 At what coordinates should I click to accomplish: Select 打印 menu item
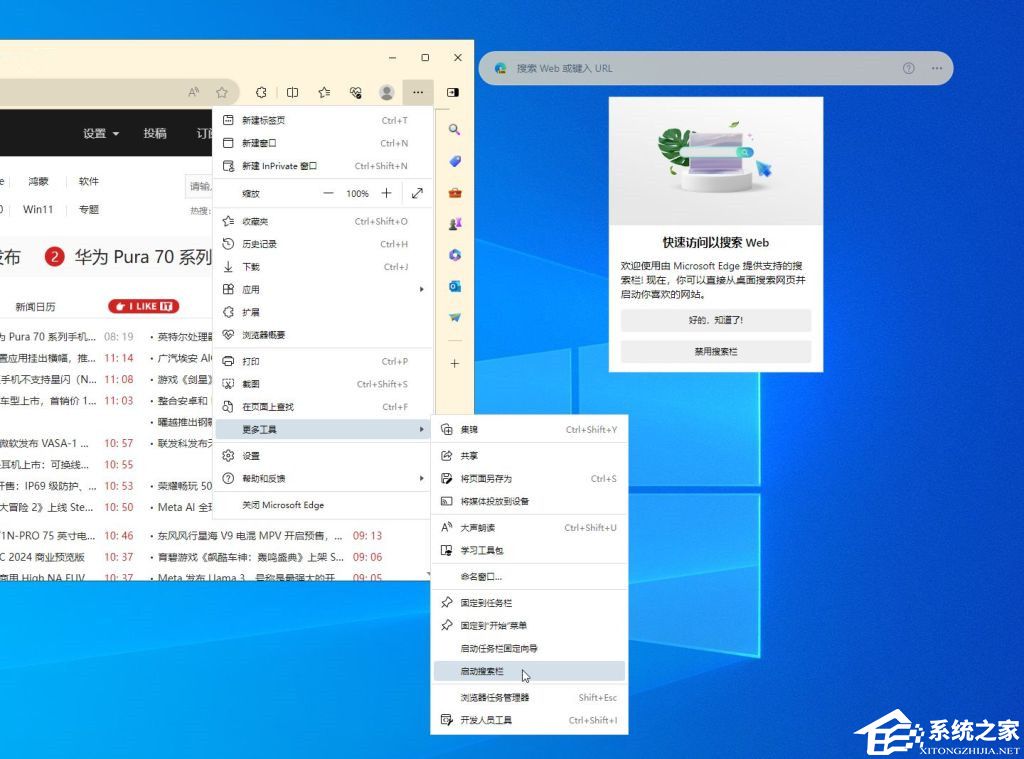(323, 361)
